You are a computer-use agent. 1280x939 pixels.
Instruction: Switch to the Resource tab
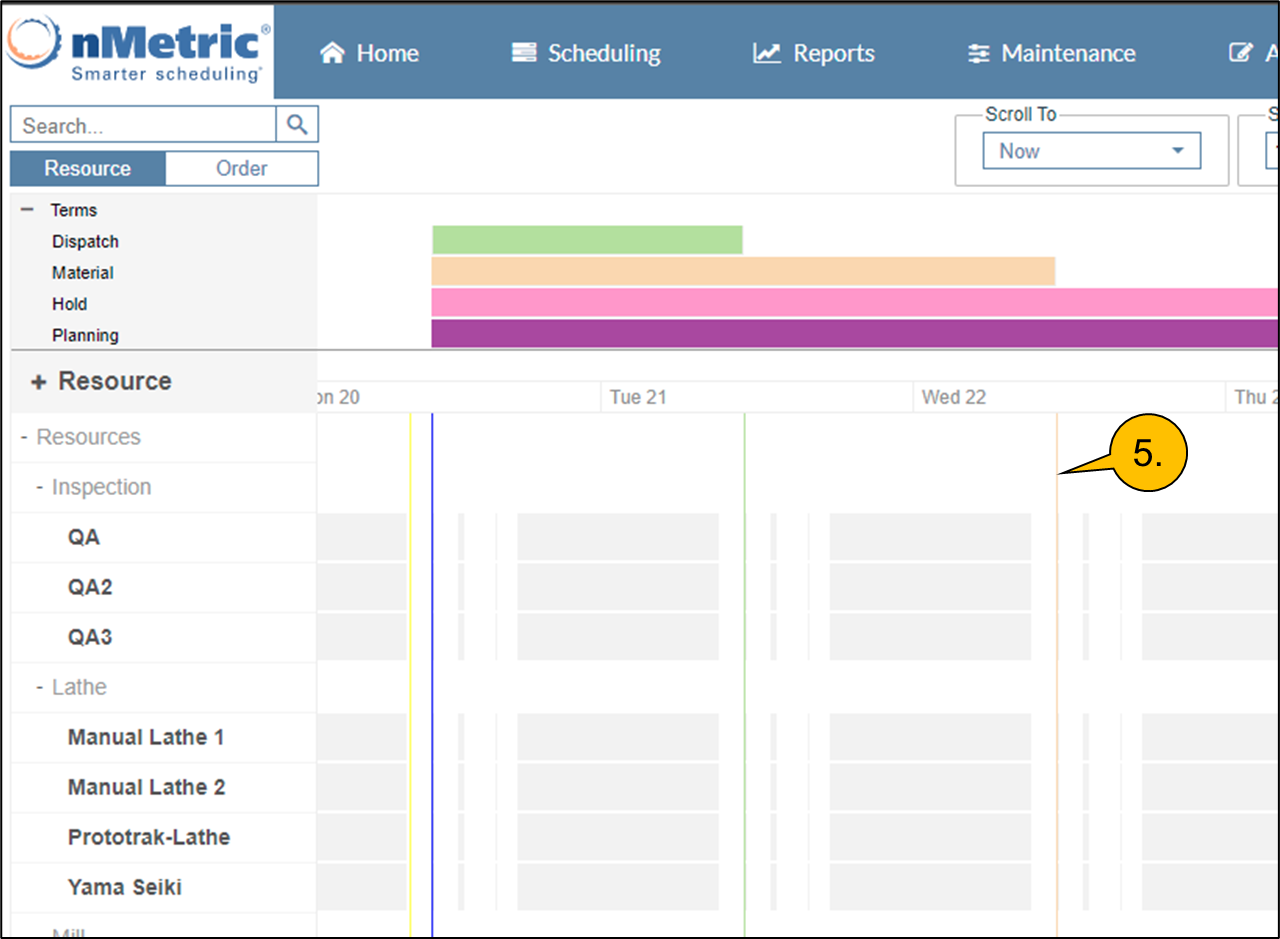pos(88,168)
